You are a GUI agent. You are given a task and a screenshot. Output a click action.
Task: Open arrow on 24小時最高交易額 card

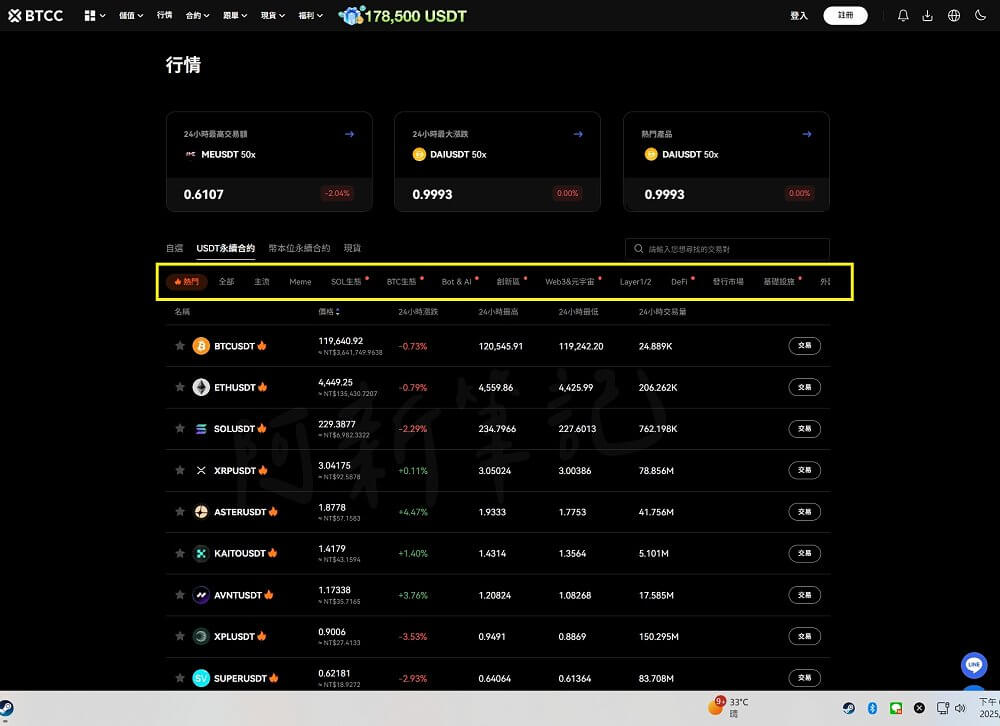[349, 134]
